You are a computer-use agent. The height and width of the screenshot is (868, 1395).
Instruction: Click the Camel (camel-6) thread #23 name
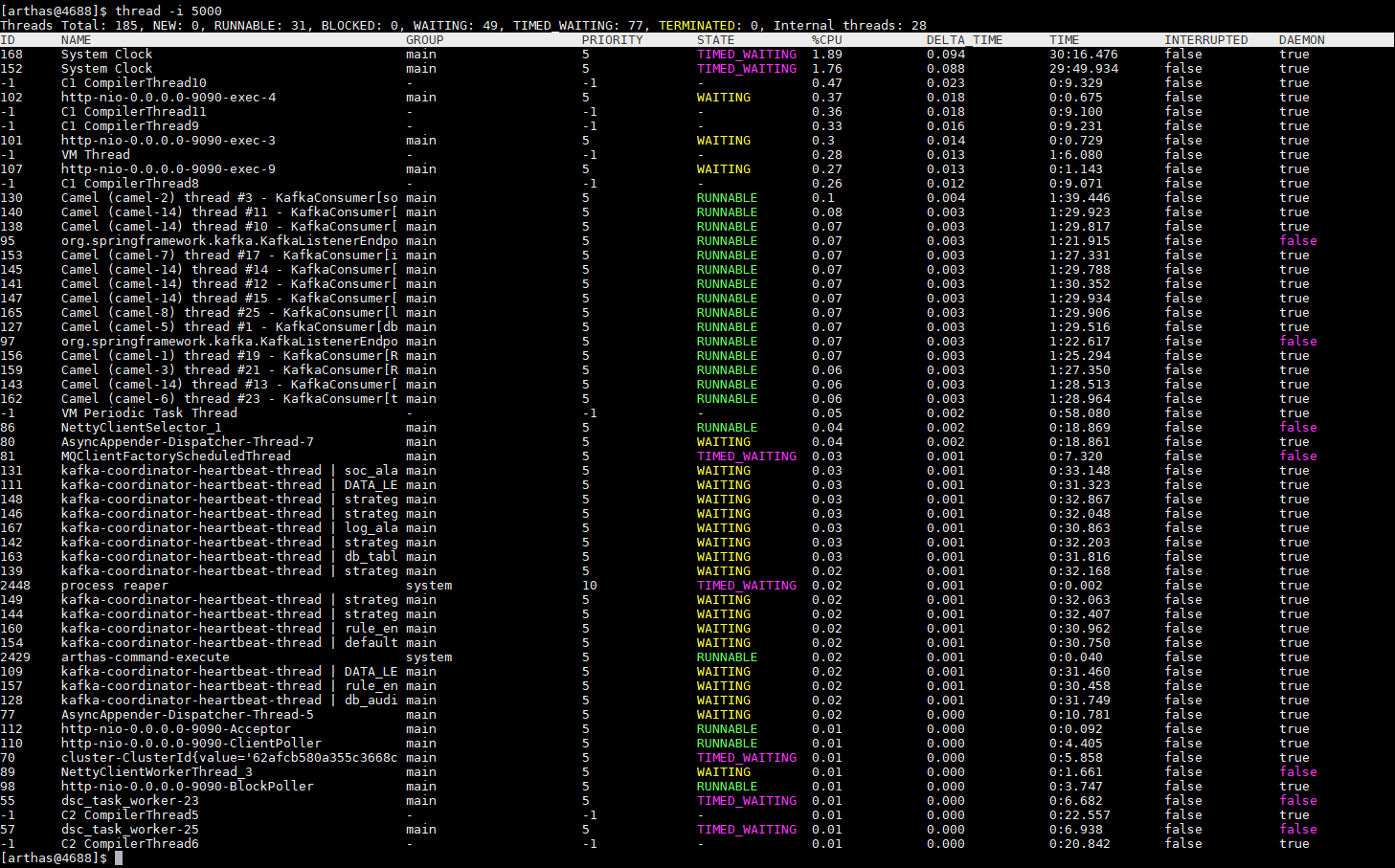click(x=230, y=399)
